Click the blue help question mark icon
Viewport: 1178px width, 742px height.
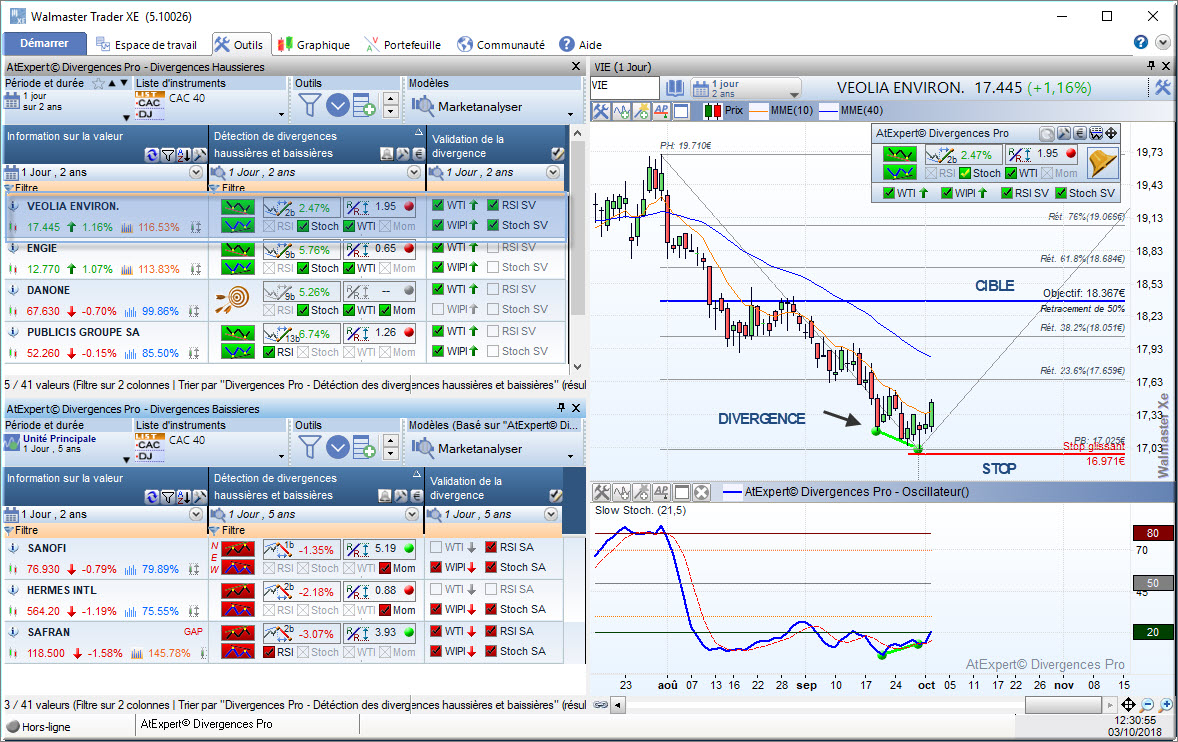click(x=1140, y=43)
